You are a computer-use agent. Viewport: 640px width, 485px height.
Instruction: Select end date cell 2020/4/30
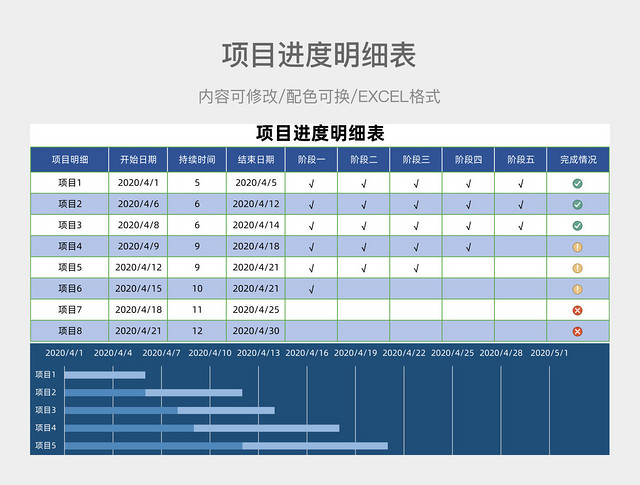pyautogui.click(x=256, y=331)
